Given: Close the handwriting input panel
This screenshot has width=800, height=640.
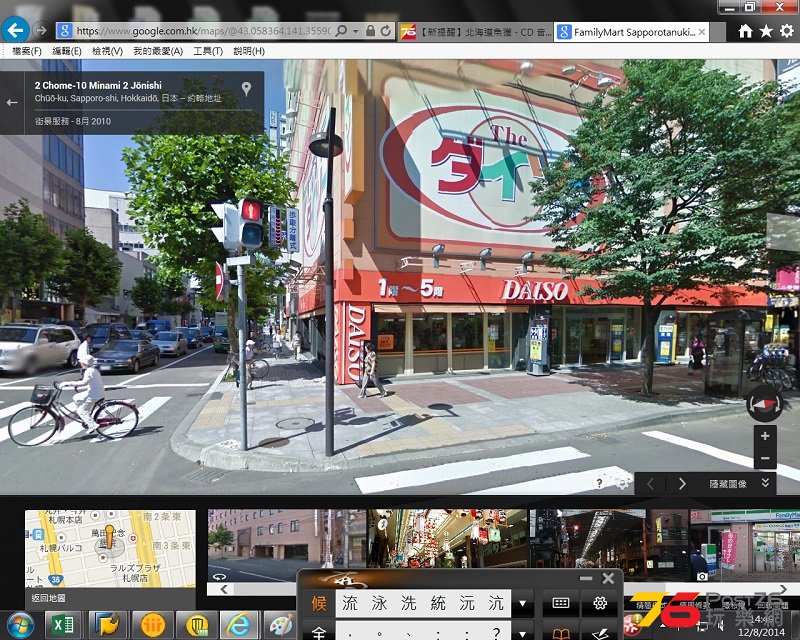Looking at the screenshot, I should (608, 578).
